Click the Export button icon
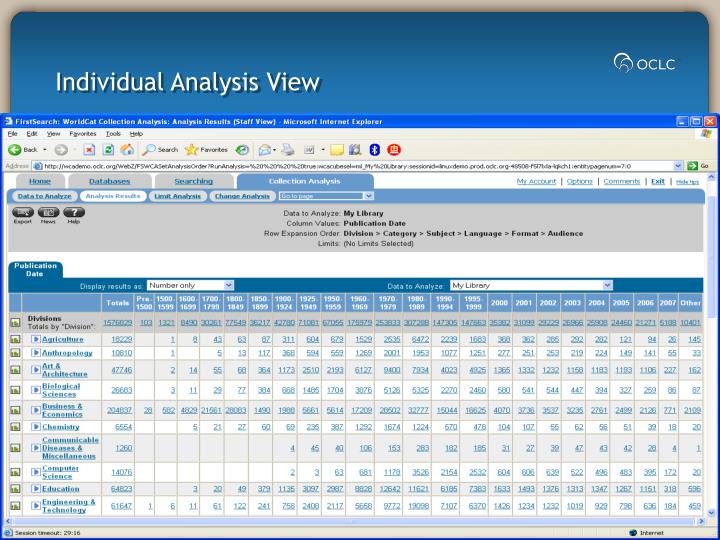This screenshot has height=540, width=720. click(x=22, y=213)
